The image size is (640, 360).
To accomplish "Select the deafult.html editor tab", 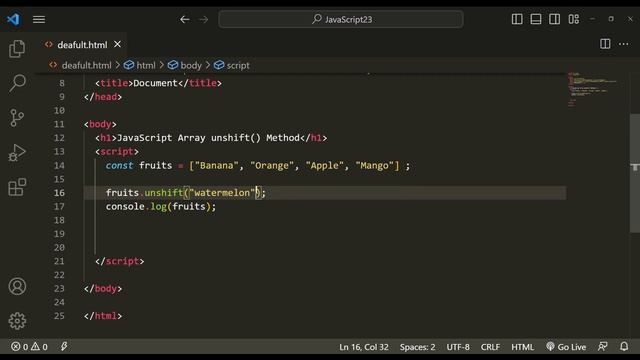I will coord(82,44).
